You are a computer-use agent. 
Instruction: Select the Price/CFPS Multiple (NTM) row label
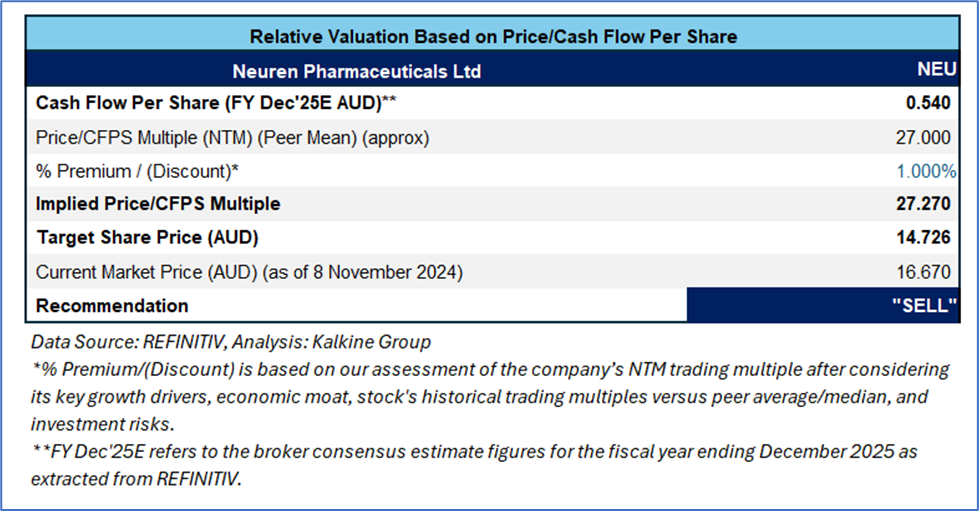(232, 137)
